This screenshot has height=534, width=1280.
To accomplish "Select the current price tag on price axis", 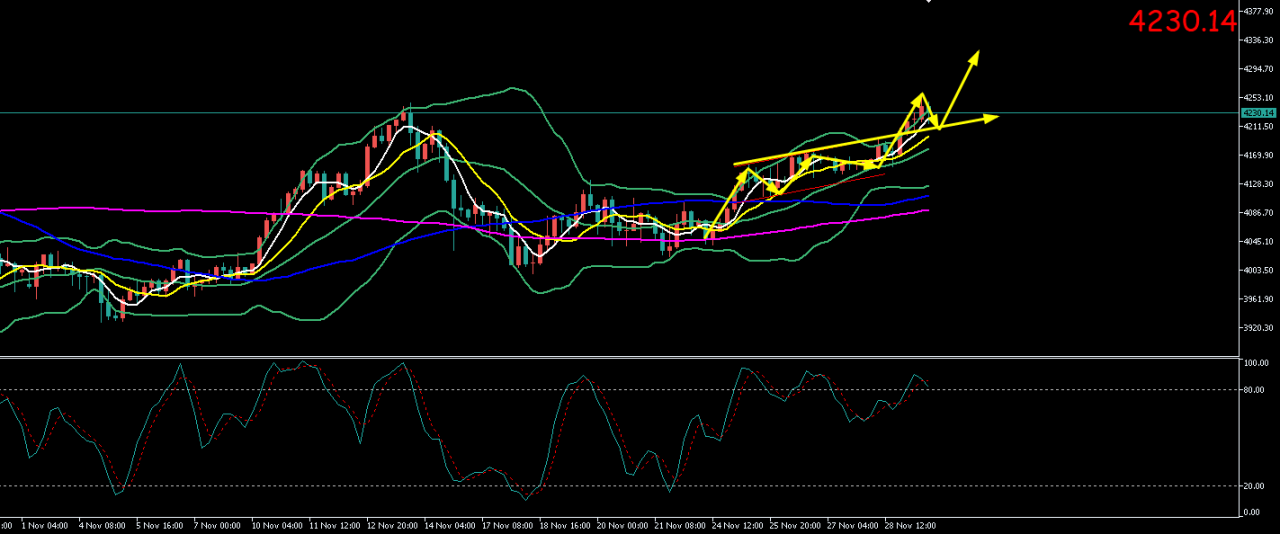I will [x=1257, y=113].
